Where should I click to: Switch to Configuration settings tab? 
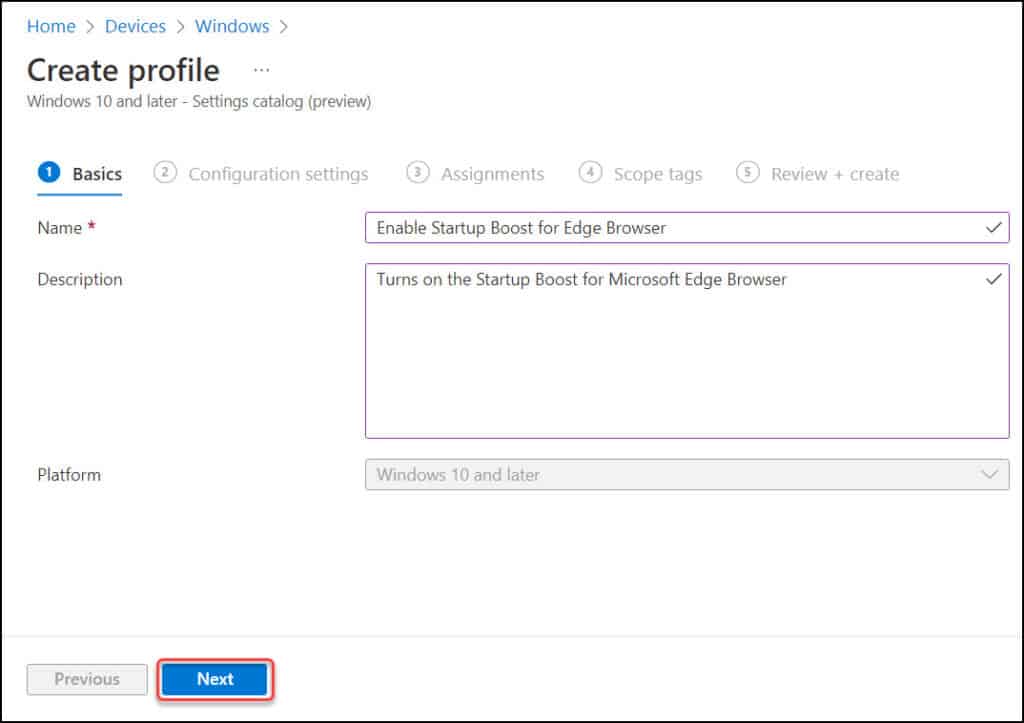tap(261, 174)
